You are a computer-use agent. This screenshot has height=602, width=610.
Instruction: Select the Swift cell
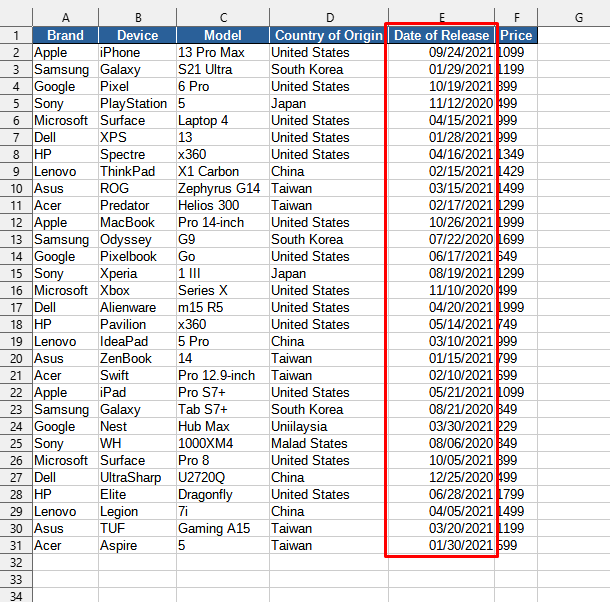137,375
